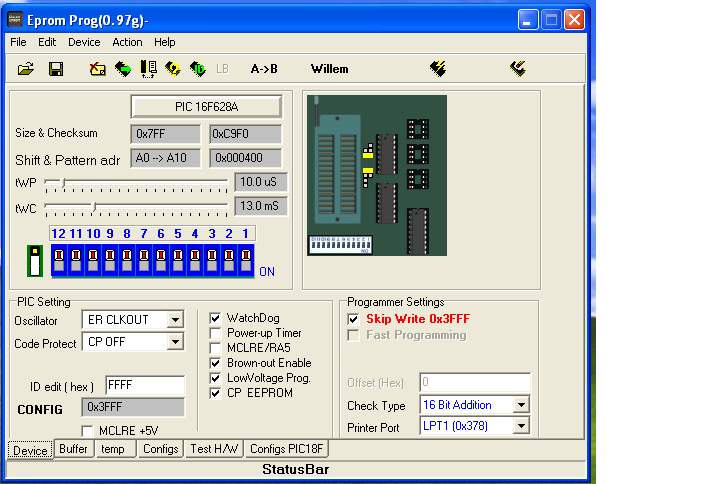Image resolution: width=720 pixels, height=484 pixels.
Task: Switch to the Buffer tab
Action: pyautogui.click(x=73, y=449)
